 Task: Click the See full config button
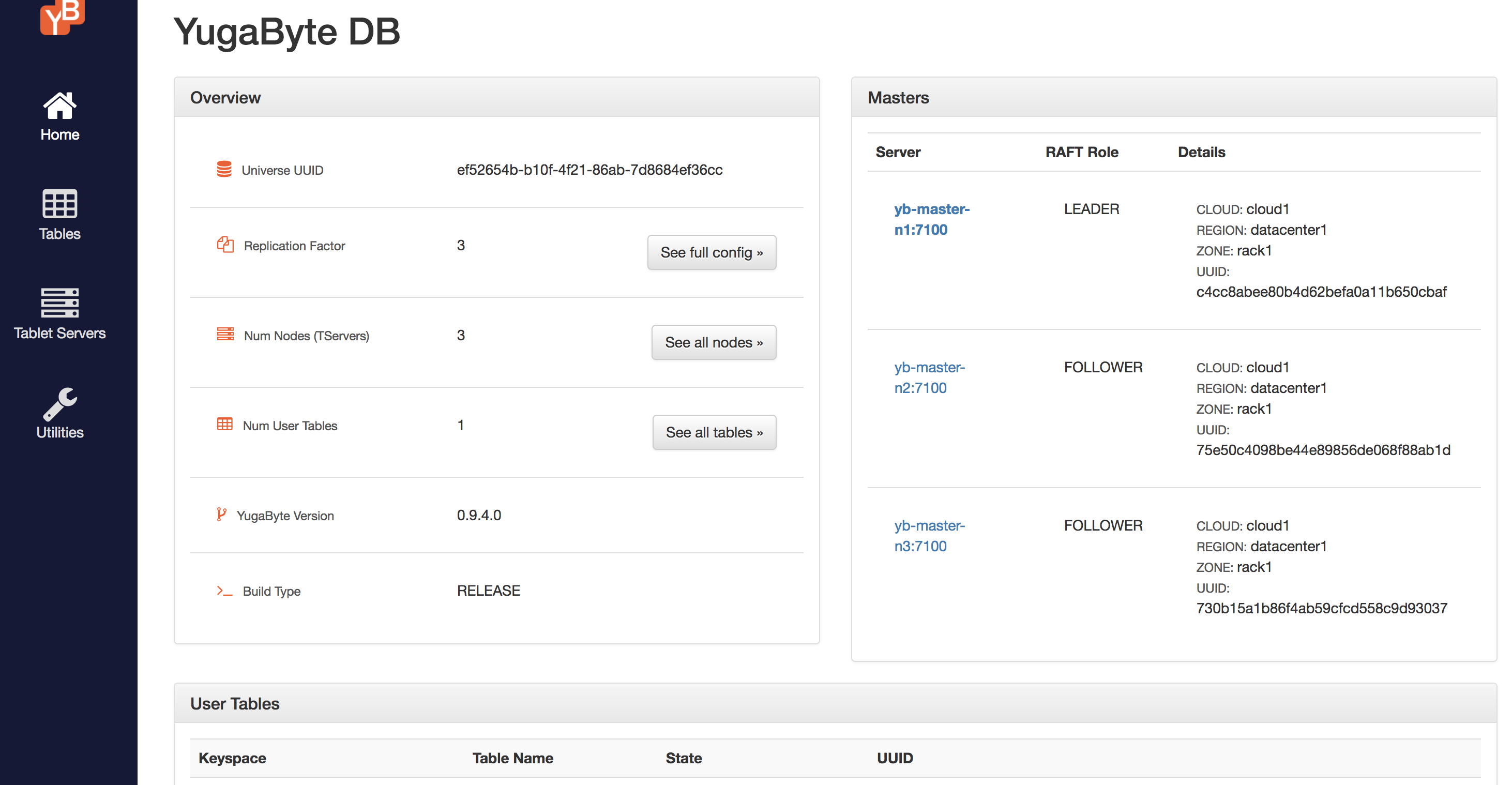(x=712, y=252)
